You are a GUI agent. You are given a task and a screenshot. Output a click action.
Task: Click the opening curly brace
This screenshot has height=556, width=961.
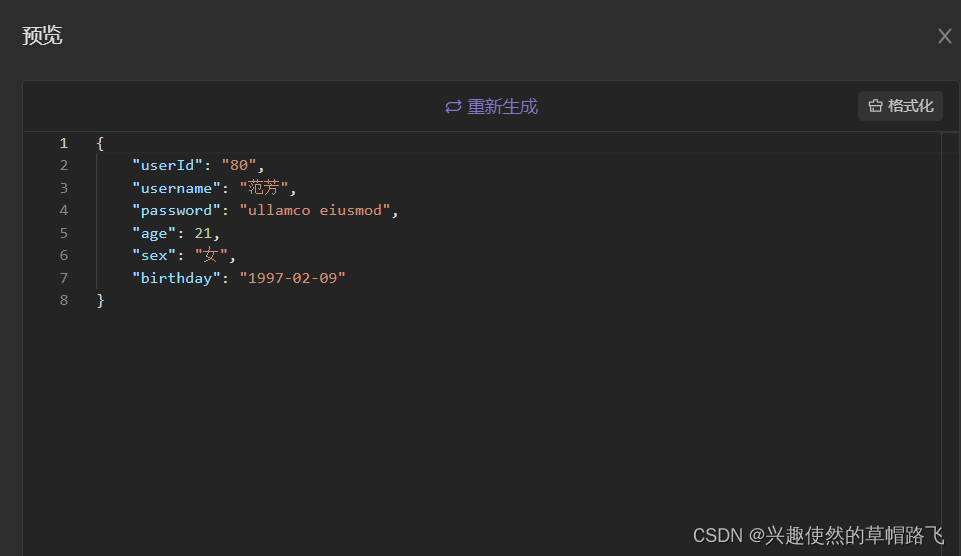(100, 143)
